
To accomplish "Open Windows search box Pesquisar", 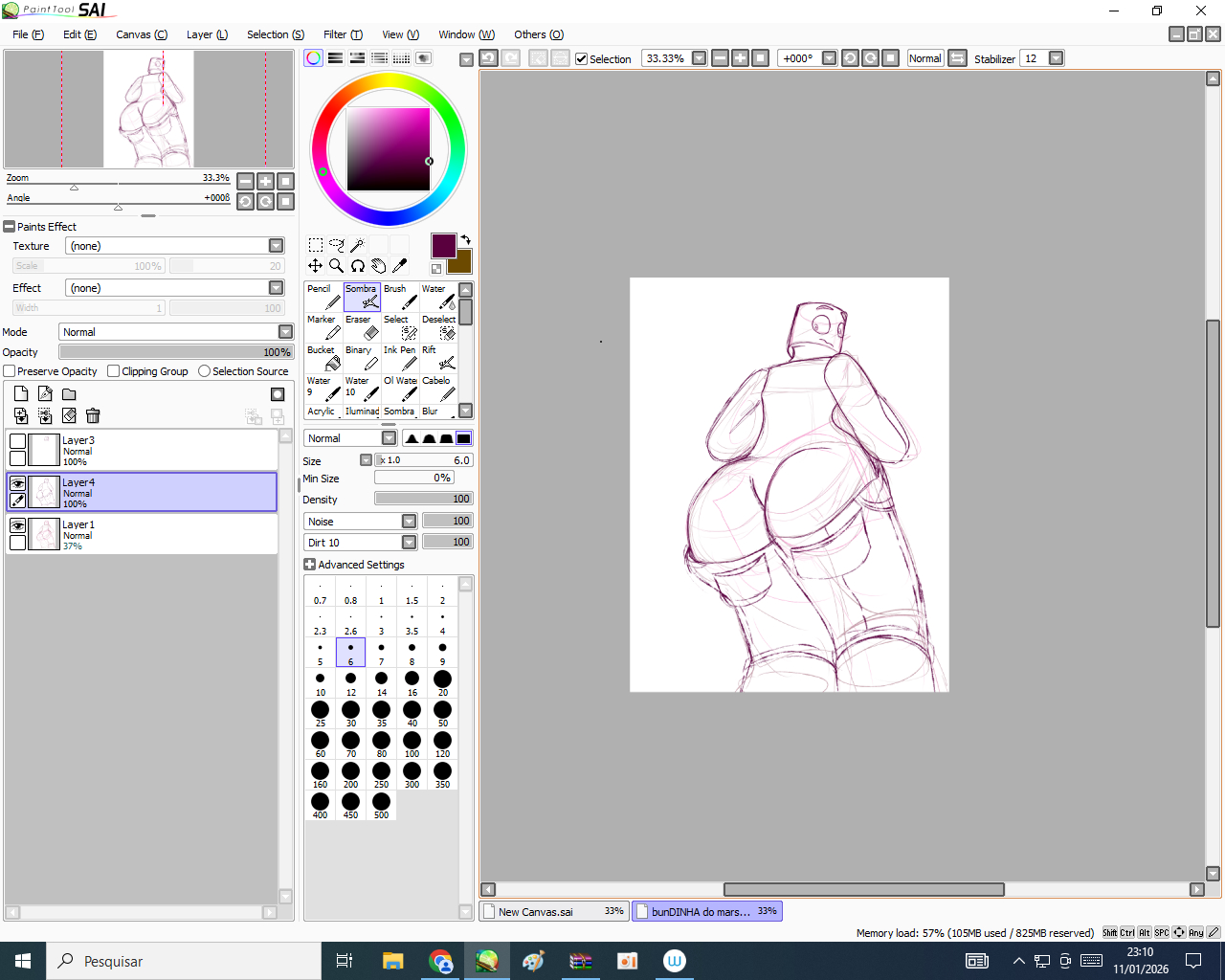I will click(182, 961).
